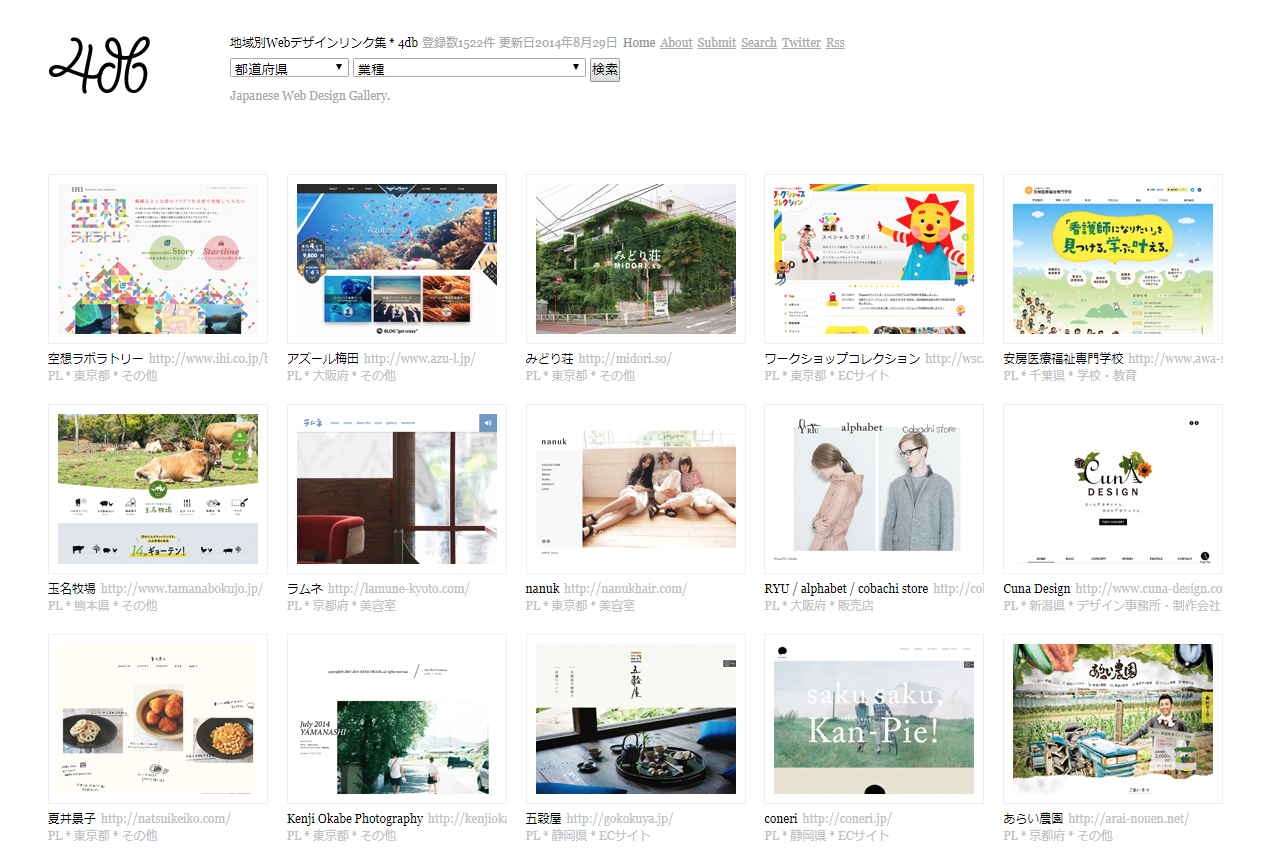Open the Search menu link
This screenshot has height=853, width=1288.
point(759,43)
